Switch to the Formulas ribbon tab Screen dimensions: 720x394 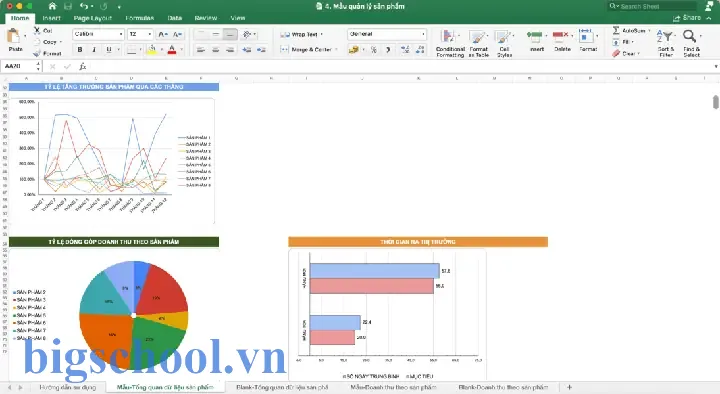click(140, 18)
